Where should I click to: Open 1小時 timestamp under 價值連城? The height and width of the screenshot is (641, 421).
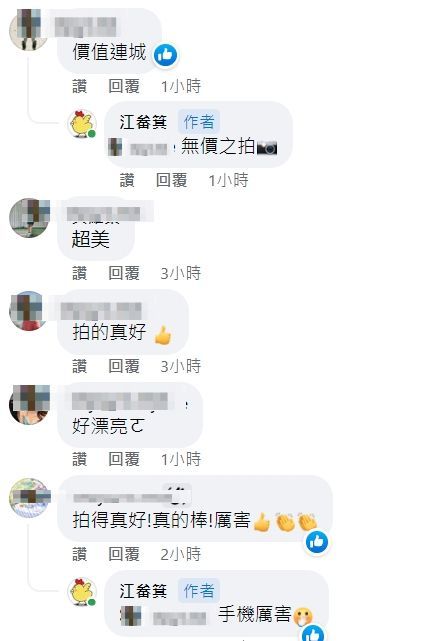(181, 86)
